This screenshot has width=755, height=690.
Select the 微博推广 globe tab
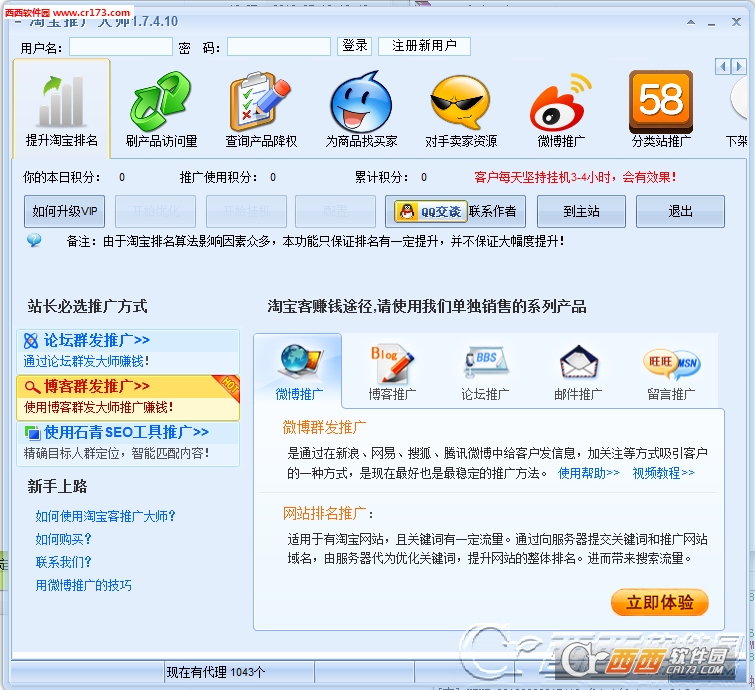(x=299, y=370)
